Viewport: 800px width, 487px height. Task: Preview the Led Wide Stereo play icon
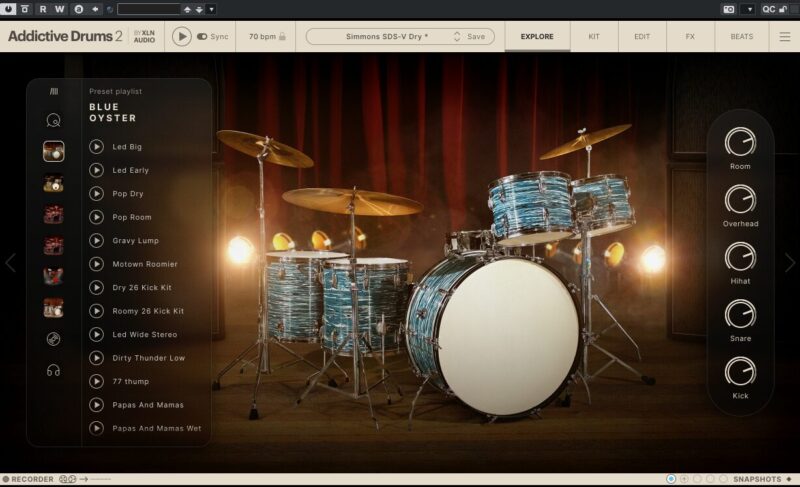[x=96, y=335]
